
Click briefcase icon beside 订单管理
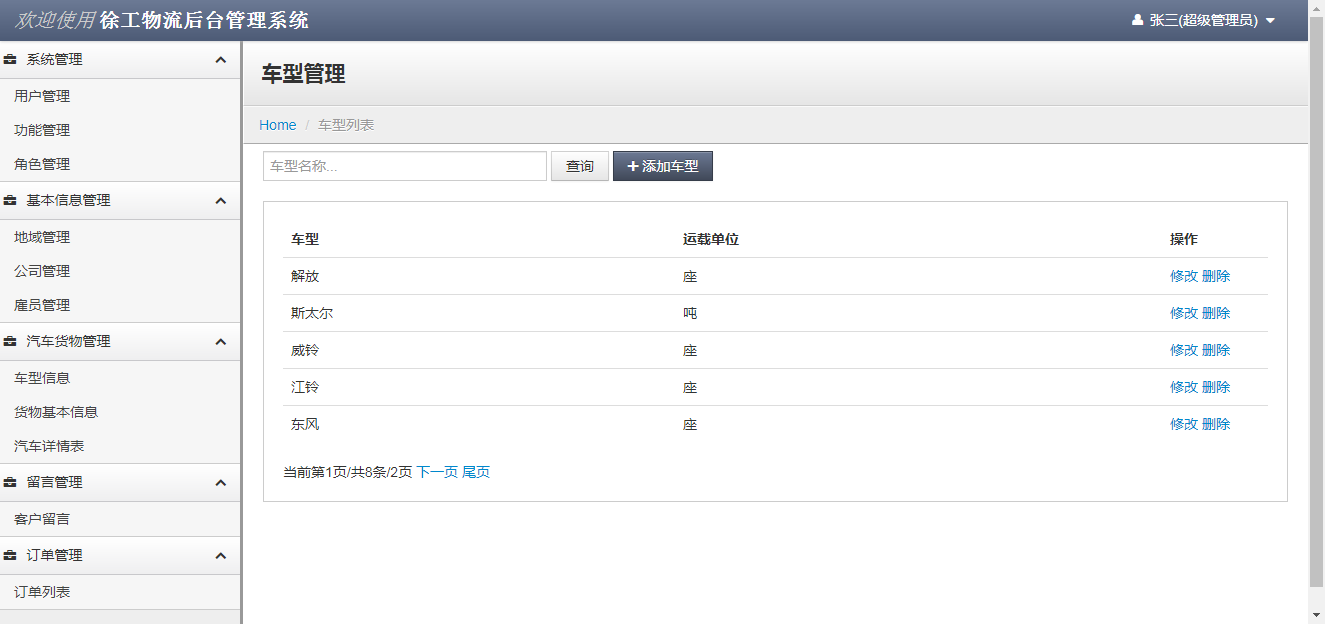click(x=10, y=556)
